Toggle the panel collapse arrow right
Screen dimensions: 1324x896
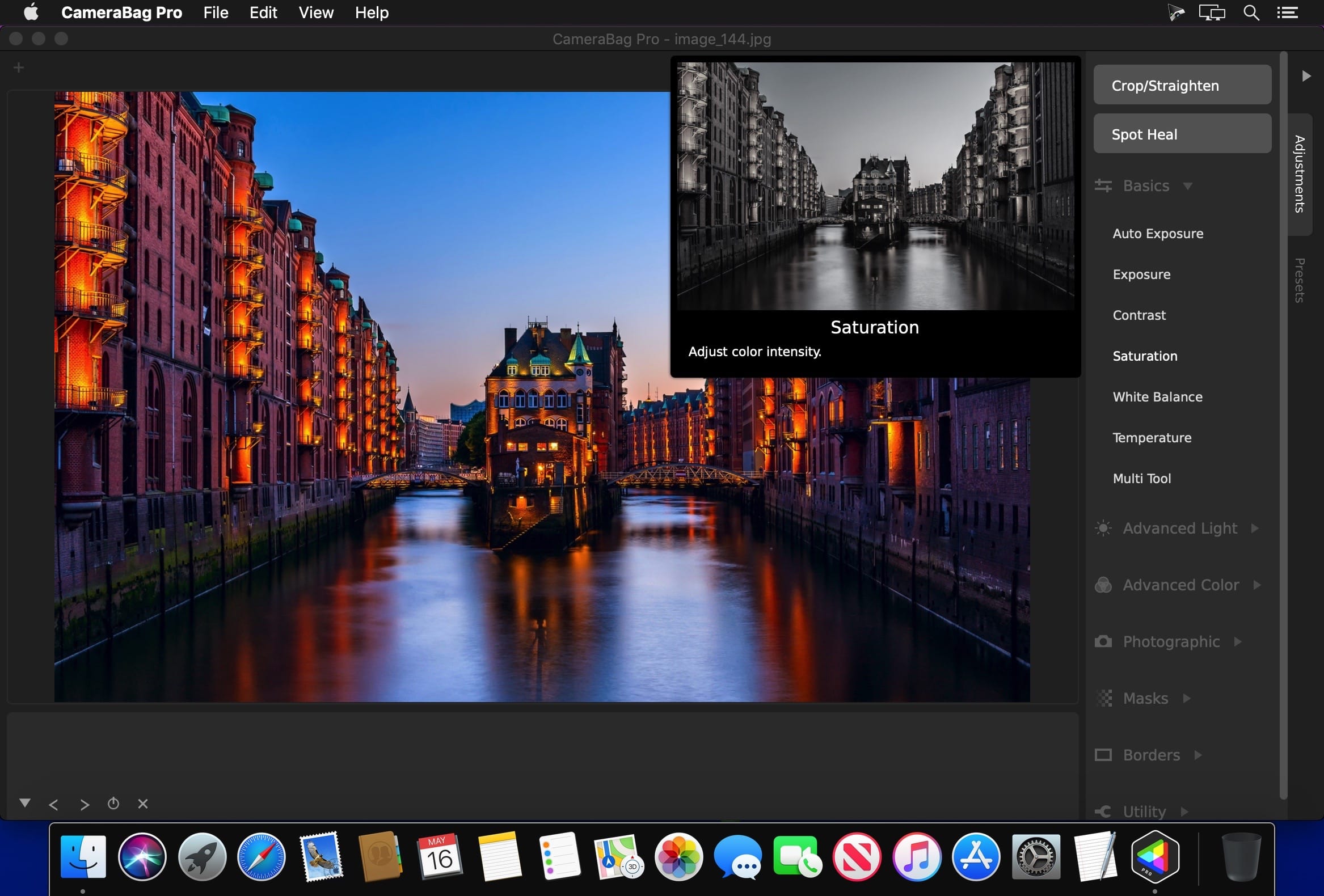coord(1306,76)
